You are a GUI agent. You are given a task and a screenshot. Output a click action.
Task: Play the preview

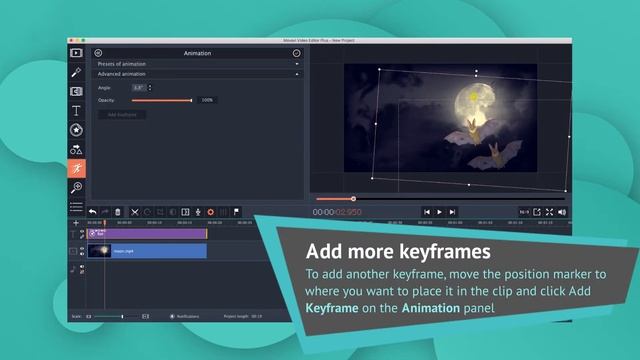pyautogui.click(x=440, y=212)
